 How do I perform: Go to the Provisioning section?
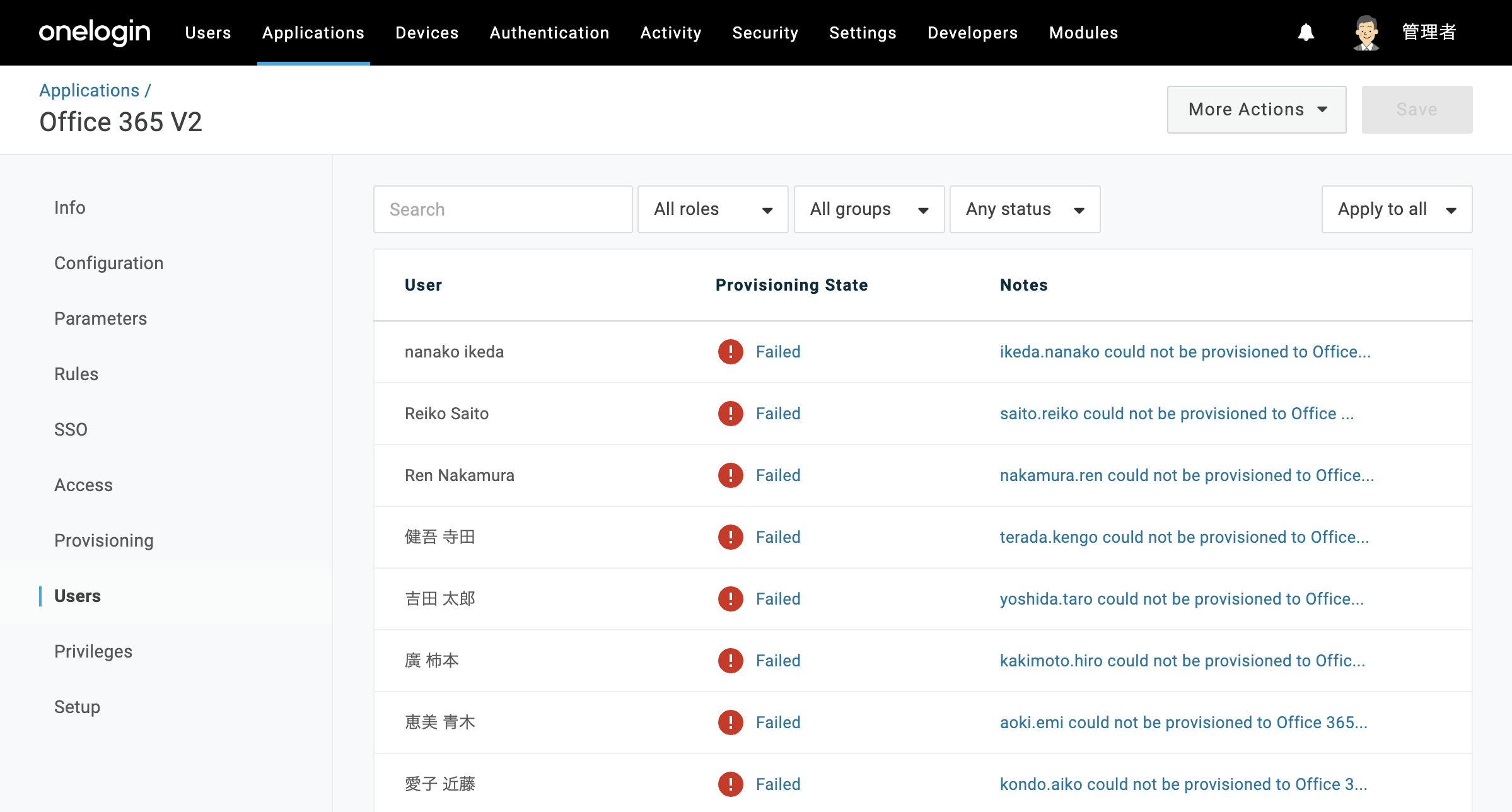tap(104, 540)
